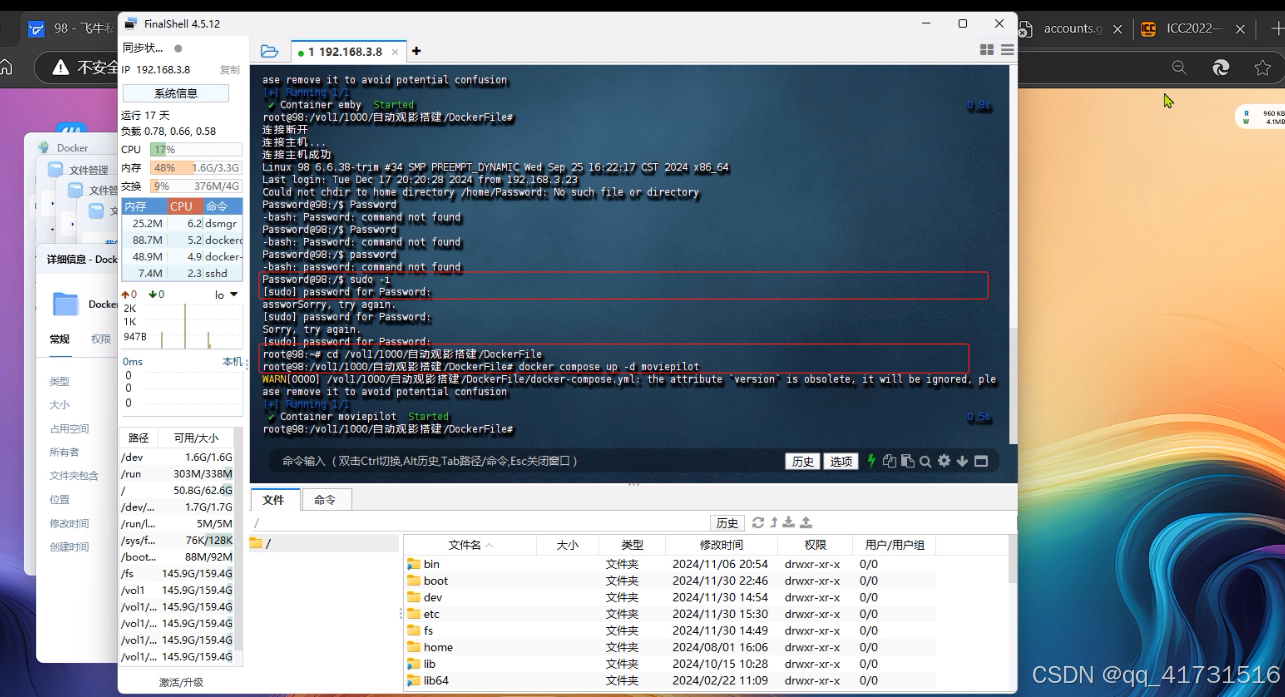Select the fs folder row
Viewport: 1285px width, 697px height.
tap(671, 631)
